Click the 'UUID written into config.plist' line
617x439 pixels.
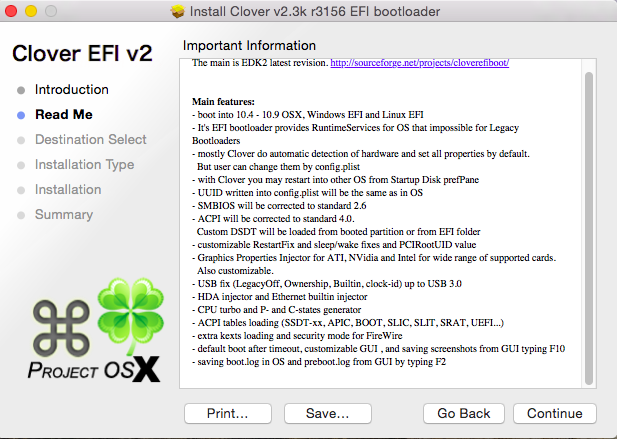pyautogui.click(x=307, y=193)
